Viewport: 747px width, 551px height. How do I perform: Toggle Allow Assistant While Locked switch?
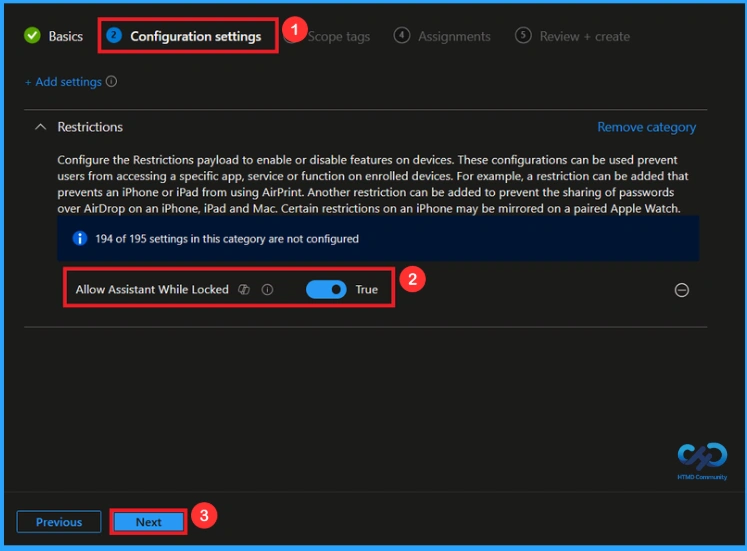[326, 290]
